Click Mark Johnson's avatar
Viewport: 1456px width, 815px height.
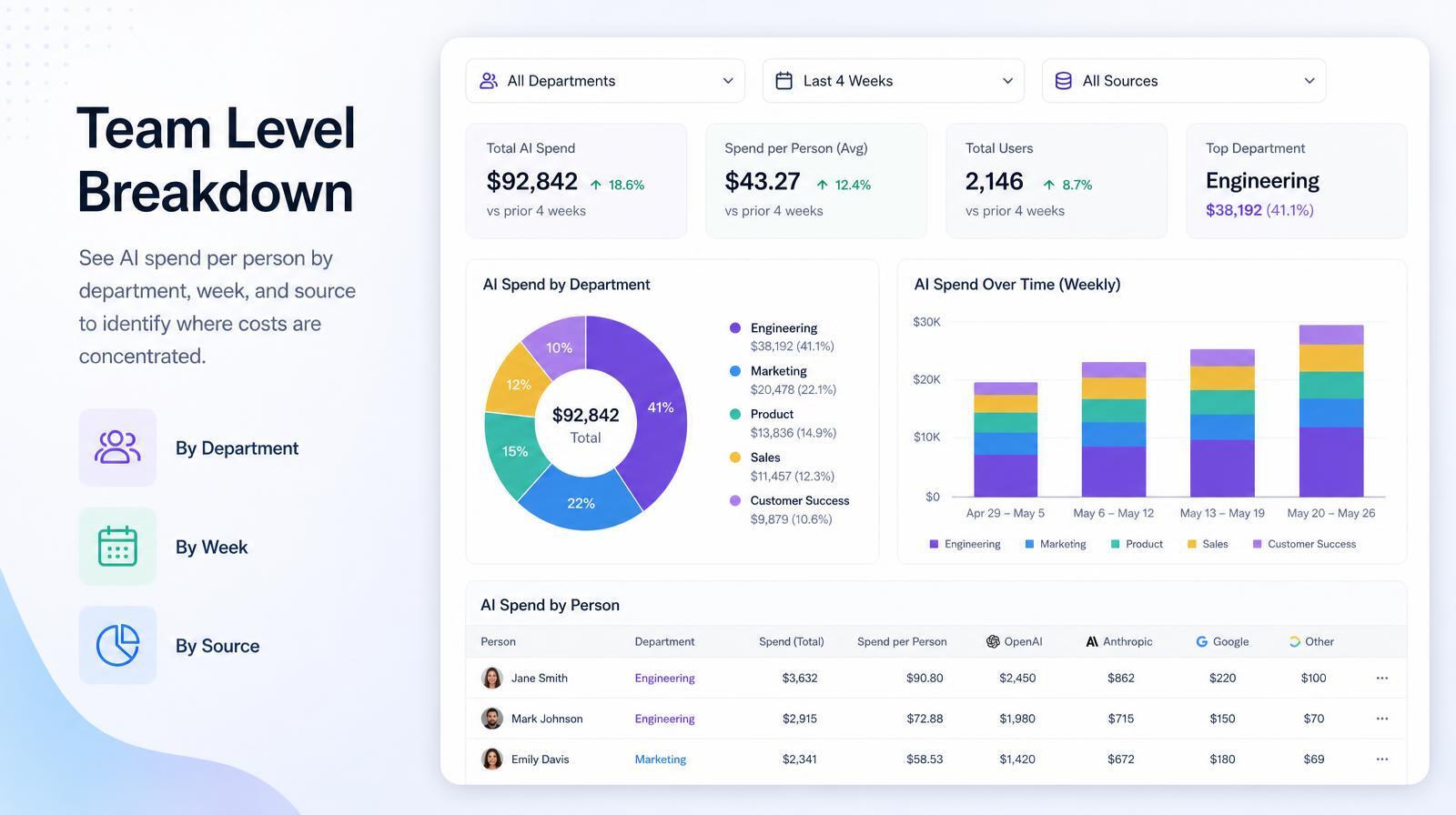(491, 719)
